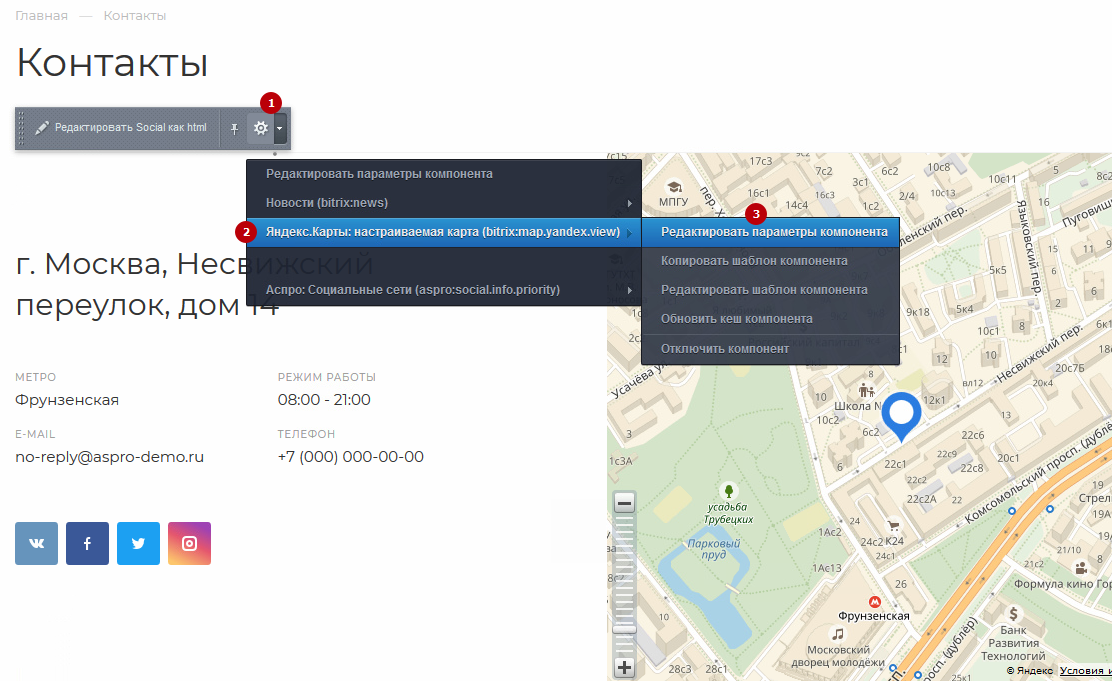Image resolution: width=1112 pixels, height=681 pixels.
Task: Zoom out map with minus button
Action: (624, 503)
